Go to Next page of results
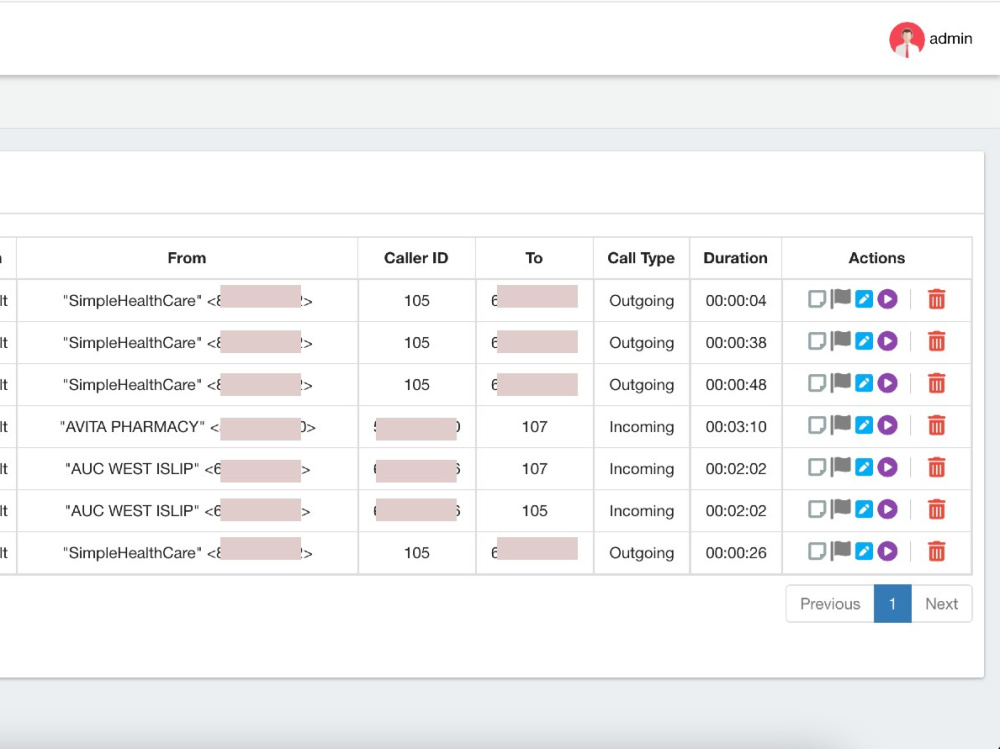Screen dimensions: 1000x749 (x=941, y=604)
